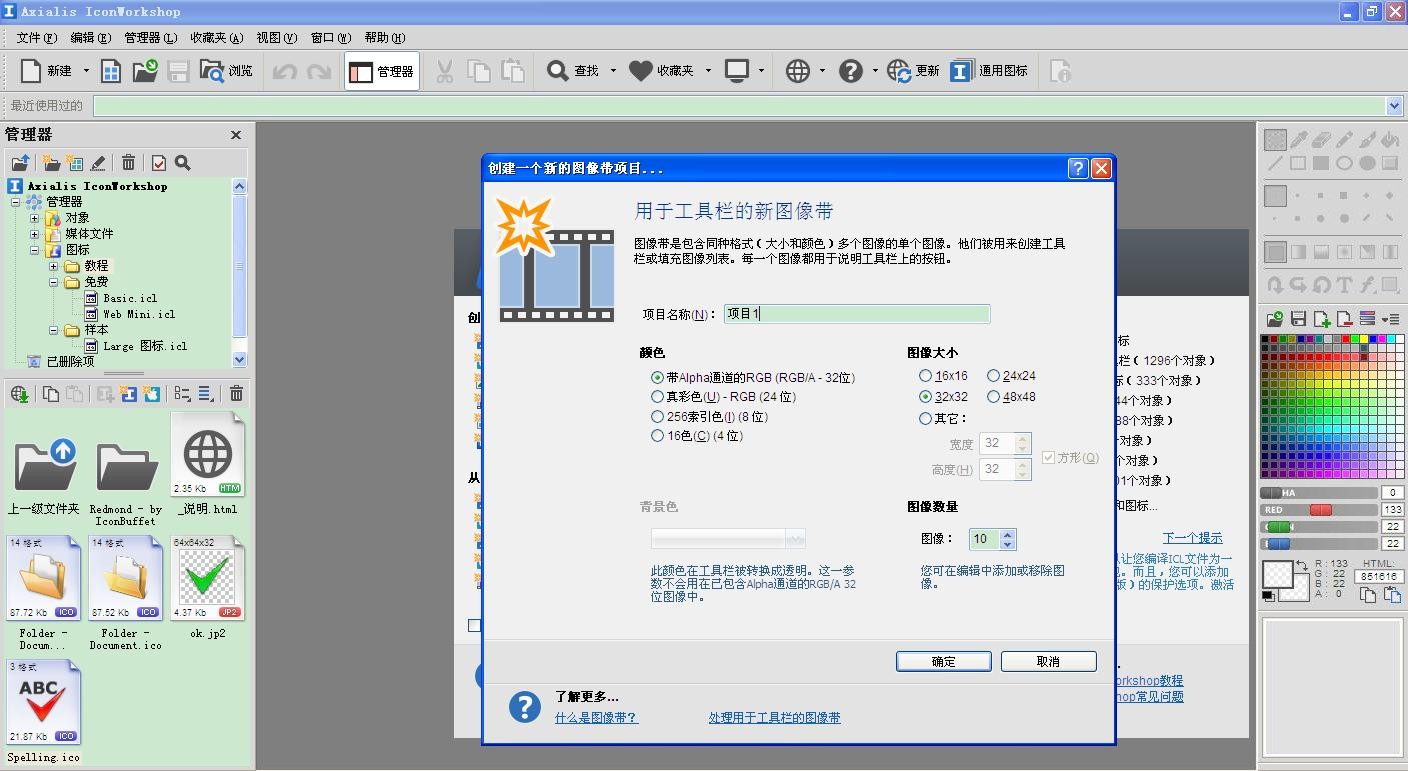Click the 确定 button
The height and width of the screenshot is (771, 1408).
click(x=944, y=661)
